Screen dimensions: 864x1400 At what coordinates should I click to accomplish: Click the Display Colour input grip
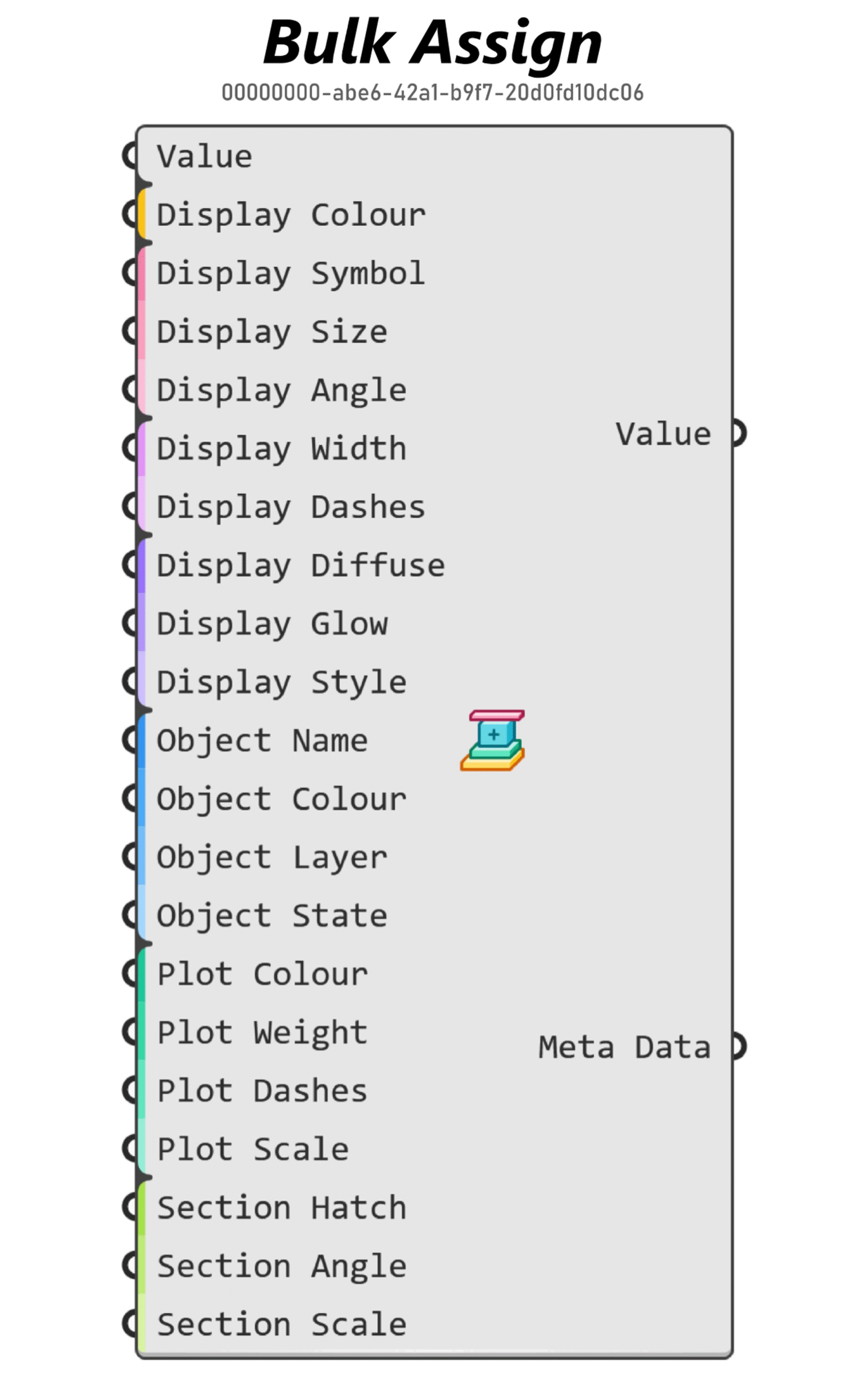pyautogui.click(x=130, y=214)
